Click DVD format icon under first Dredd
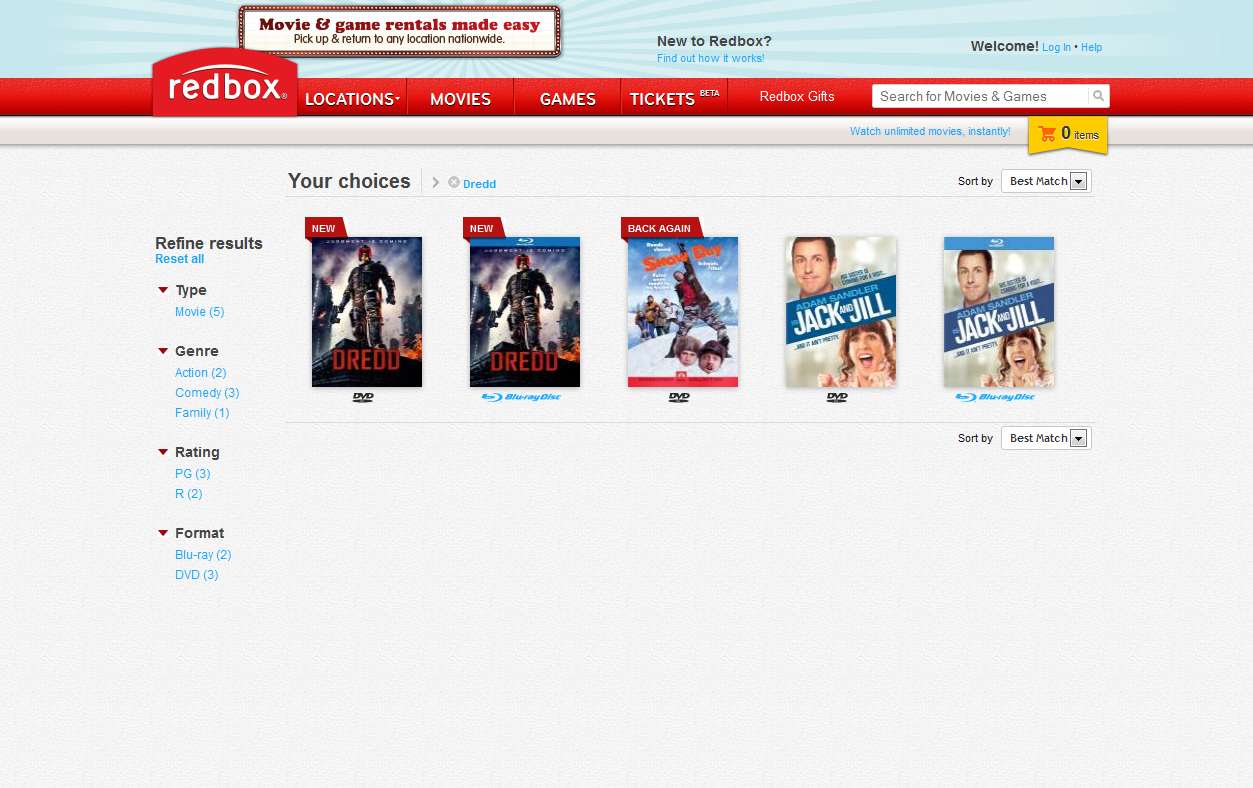Image resolution: width=1253 pixels, height=788 pixels. pos(363,397)
